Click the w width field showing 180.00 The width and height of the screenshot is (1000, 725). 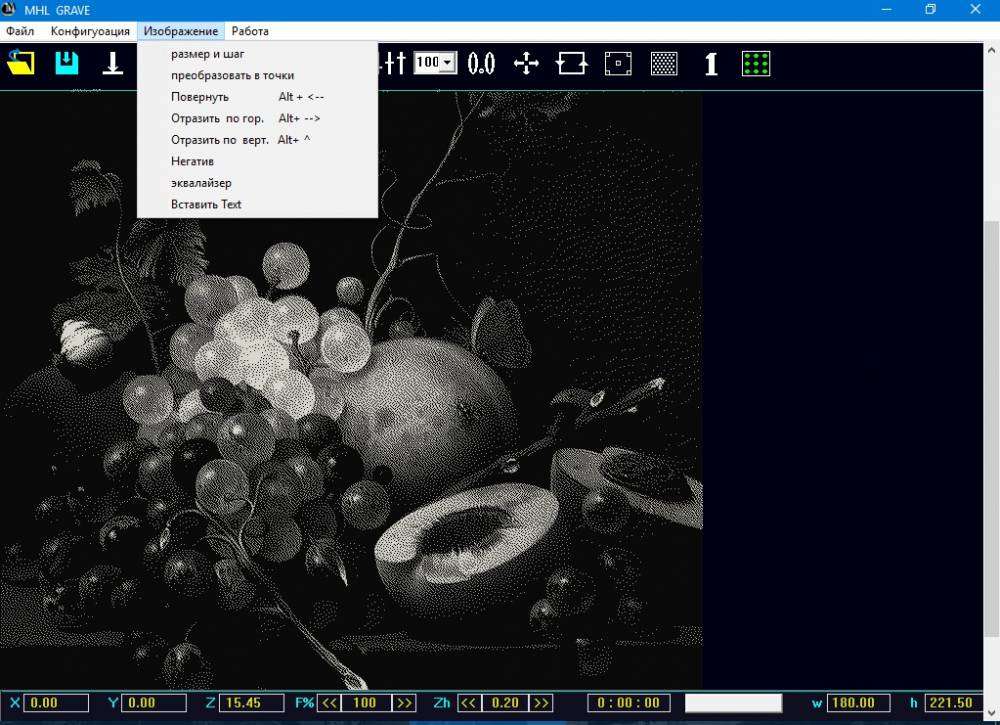pos(858,703)
